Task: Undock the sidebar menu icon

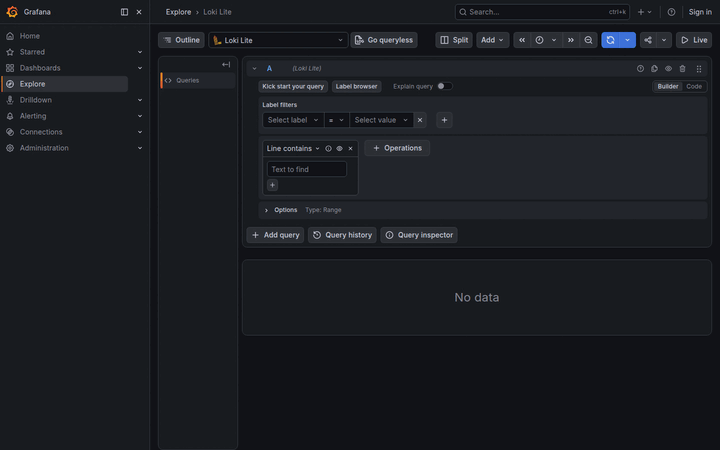Action: (x=124, y=12)
